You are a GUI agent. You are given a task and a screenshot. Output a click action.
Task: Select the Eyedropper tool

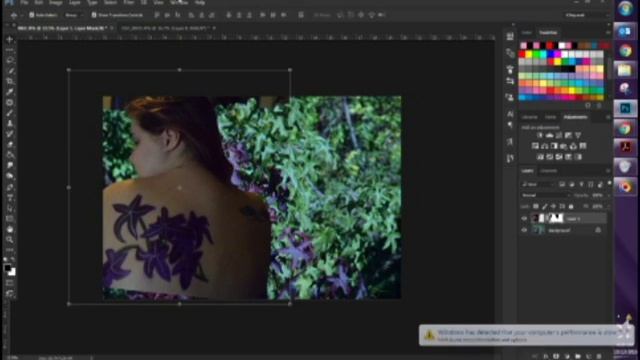[x=10, y=92]
